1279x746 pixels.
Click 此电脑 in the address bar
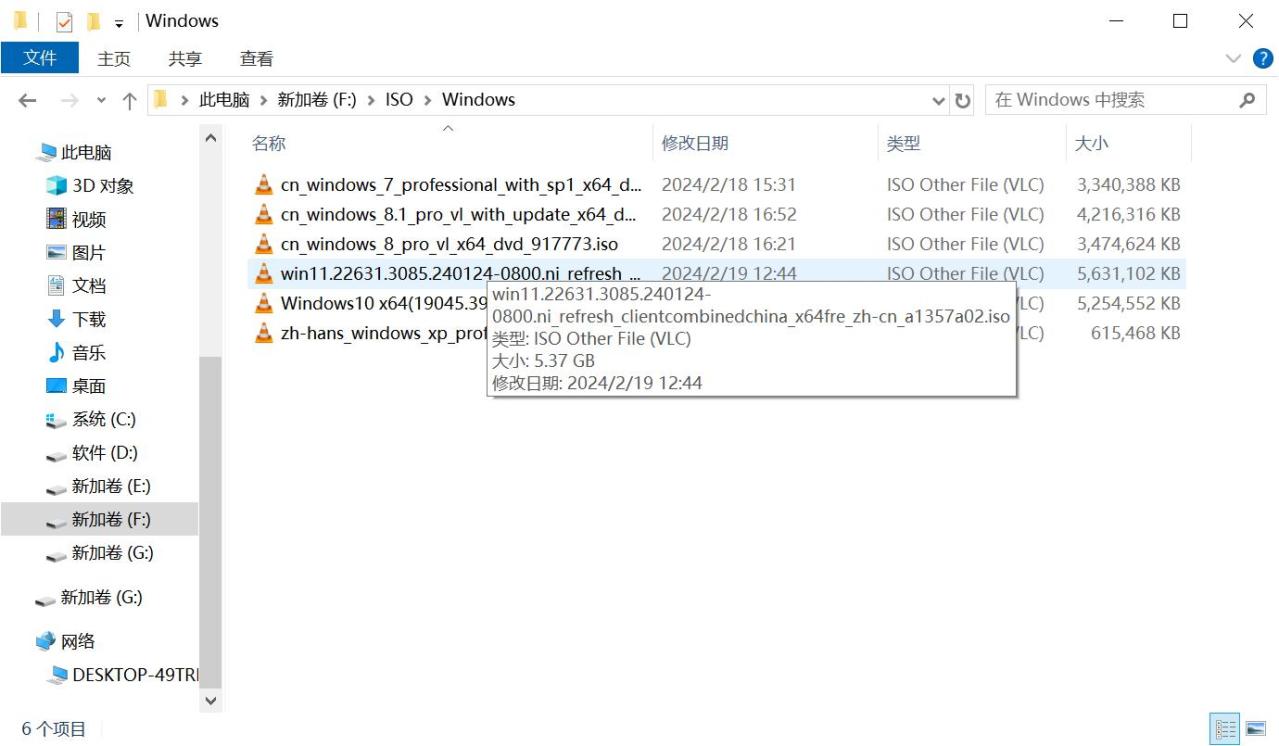point(224,100)
